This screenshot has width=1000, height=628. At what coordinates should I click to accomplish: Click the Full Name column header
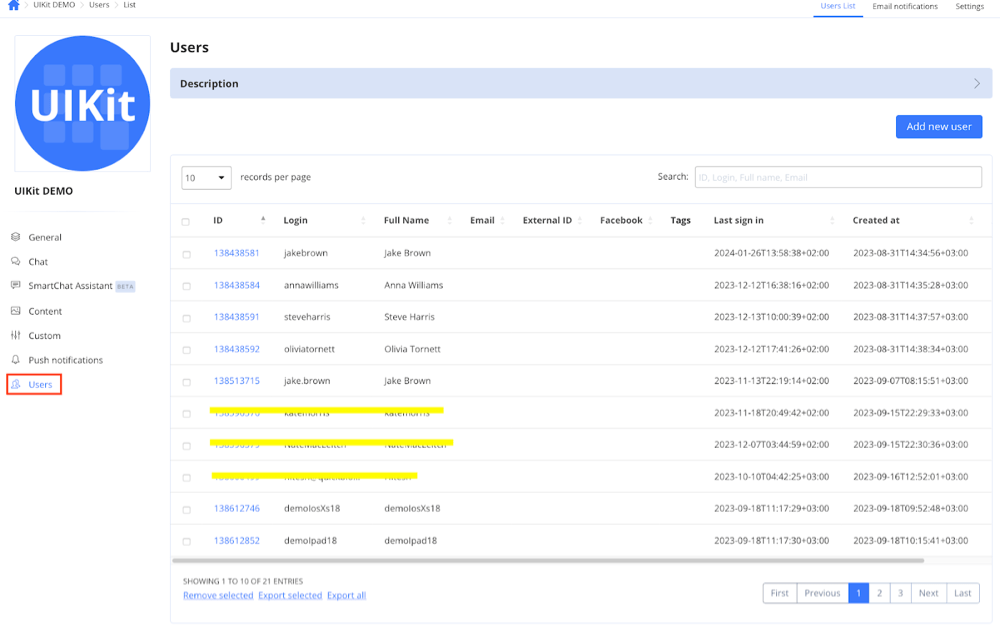click(406, 220)
